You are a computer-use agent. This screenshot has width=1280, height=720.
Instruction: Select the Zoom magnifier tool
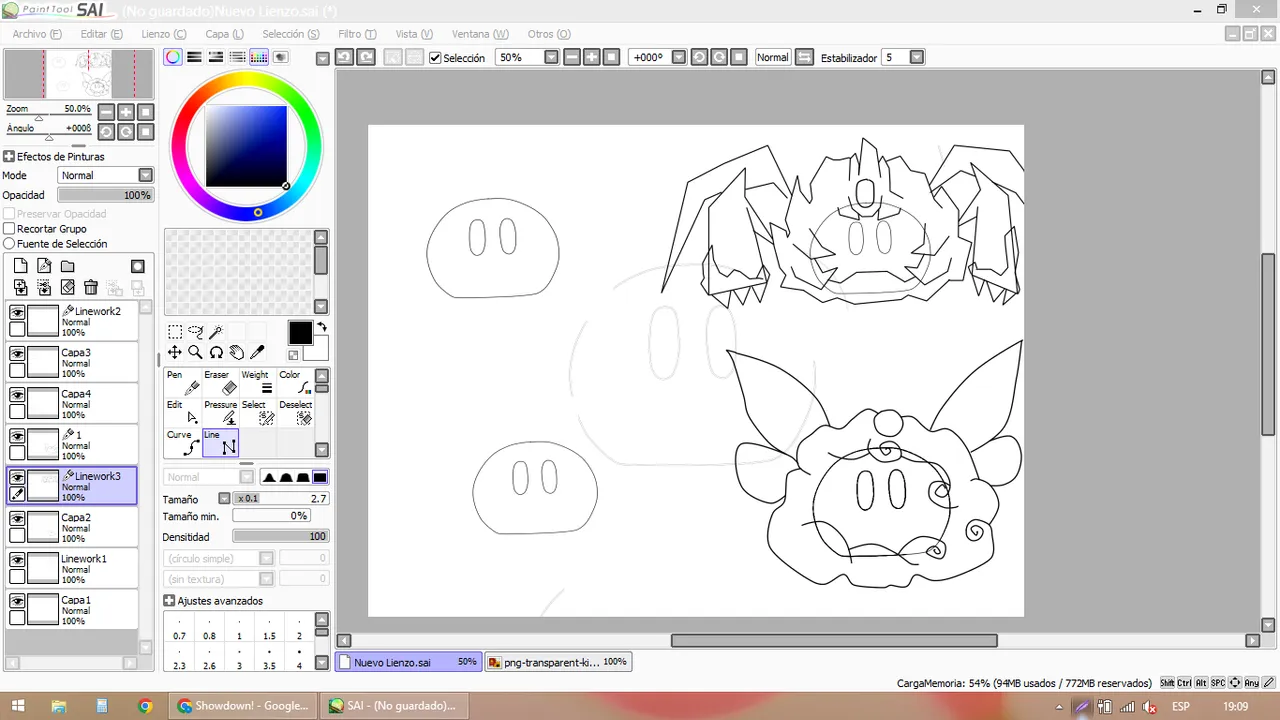tap(196, 352)
